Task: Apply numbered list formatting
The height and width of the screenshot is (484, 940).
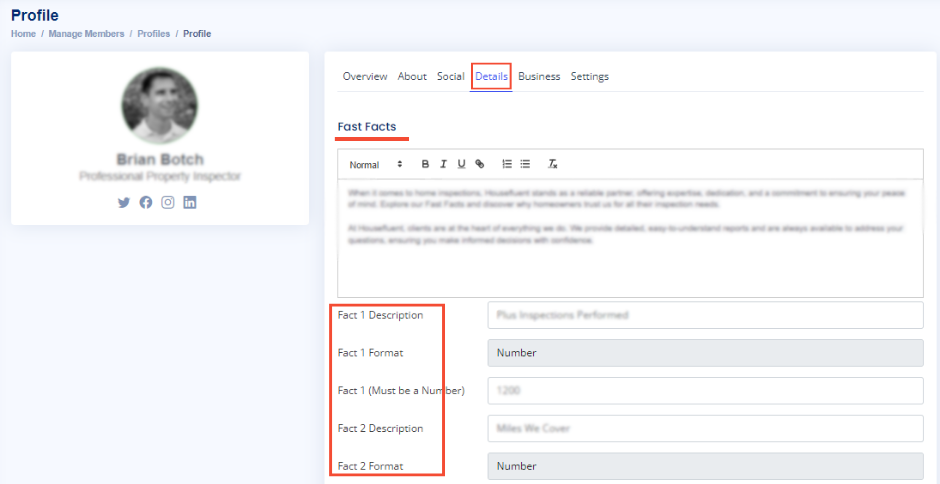Action: coord(507,164)
